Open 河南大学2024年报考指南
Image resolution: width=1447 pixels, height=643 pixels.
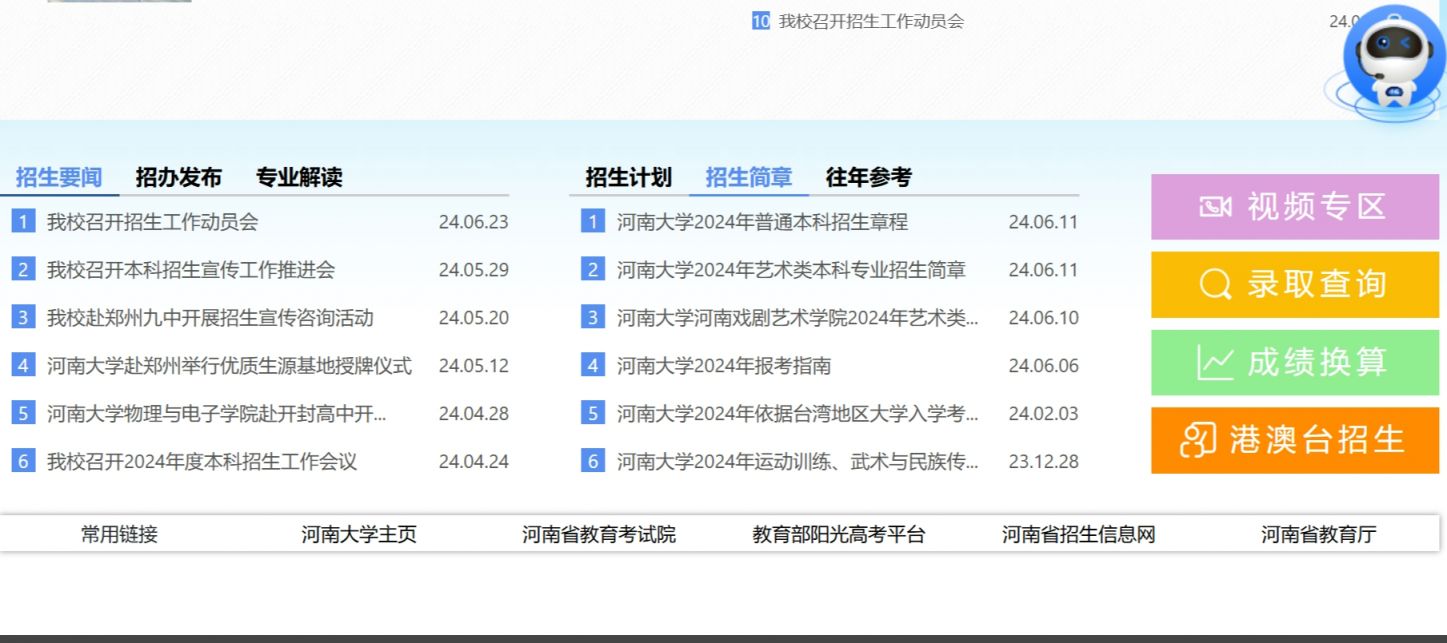tap(724, 366)
